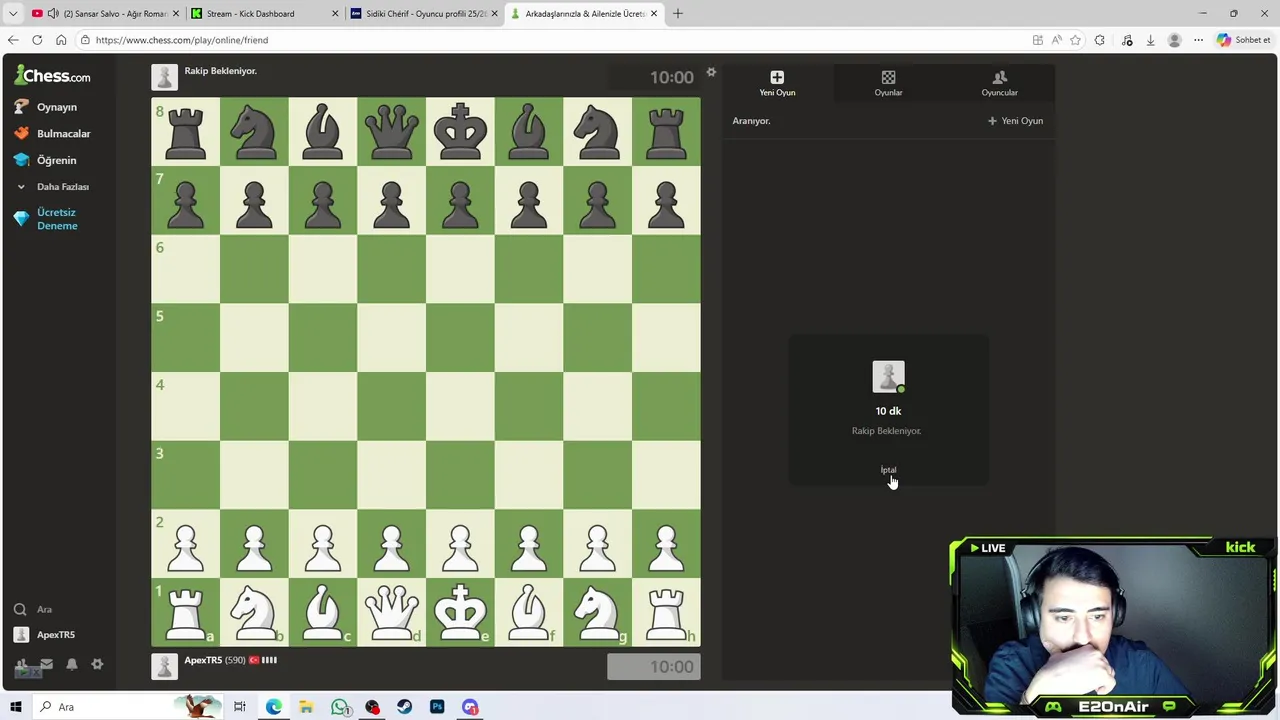The height and width of the screenshot is (720, 1280).
Task: Click the bottom 10:00 clock
Action: click(x=654, y=667)
